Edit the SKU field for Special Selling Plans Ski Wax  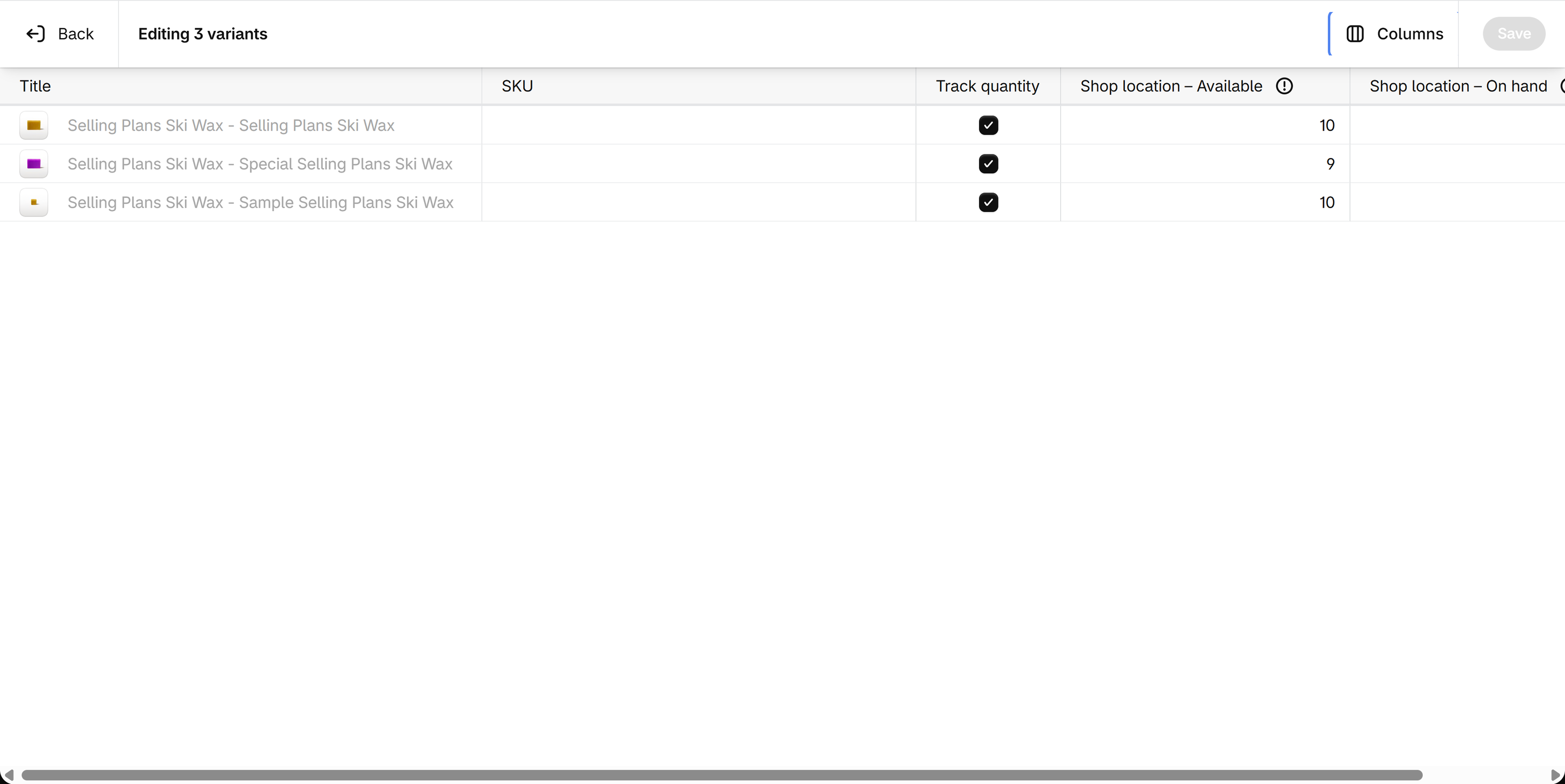point(699,164)
